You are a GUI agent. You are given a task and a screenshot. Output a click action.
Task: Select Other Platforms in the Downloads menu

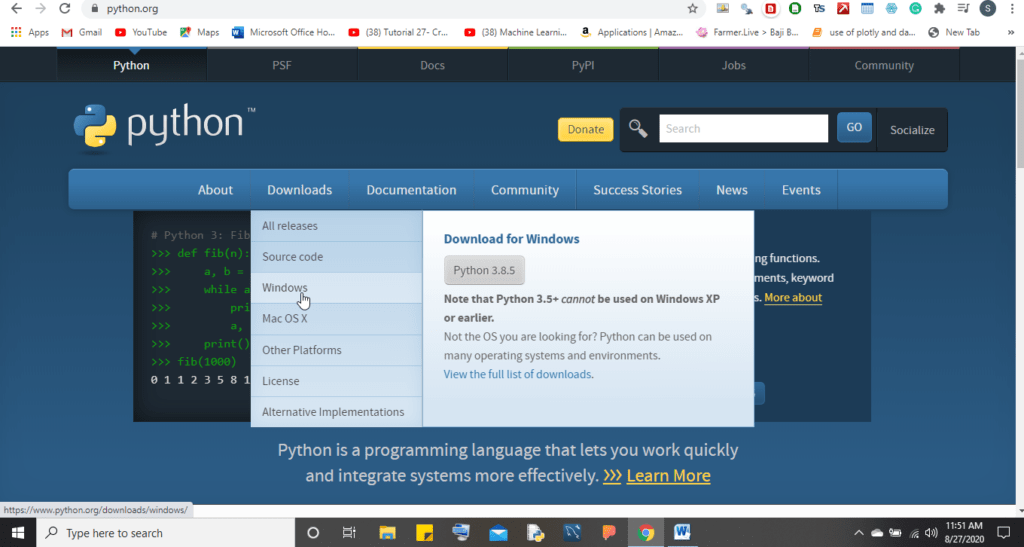tap(336, 350)
